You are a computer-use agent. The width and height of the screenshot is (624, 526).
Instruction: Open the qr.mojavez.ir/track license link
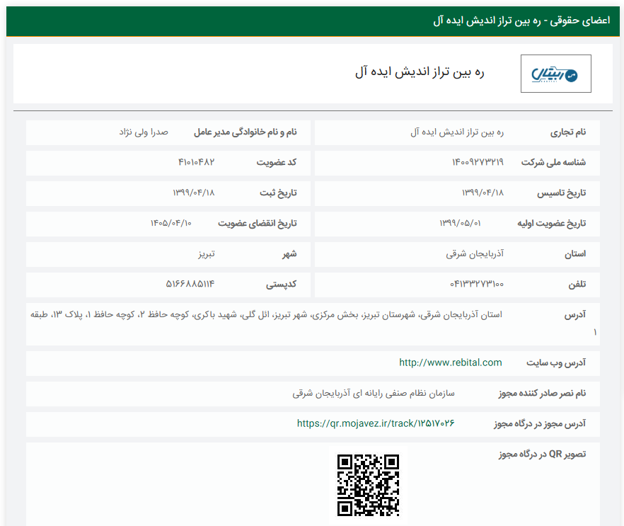pyautogui.click(x=375, y=423)
